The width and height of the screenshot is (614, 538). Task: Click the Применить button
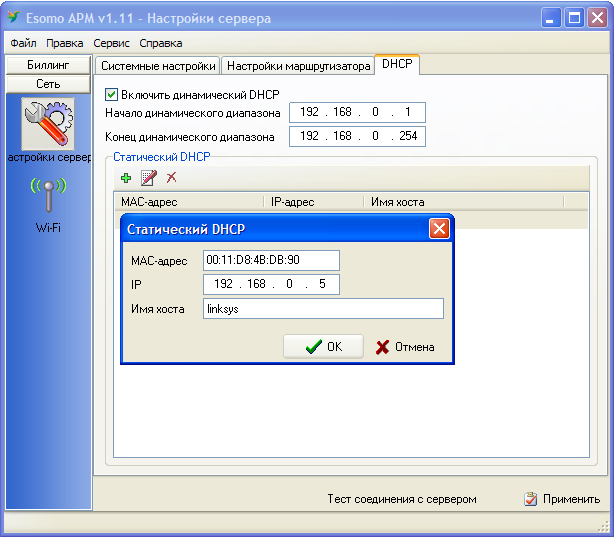click(562, 499)
